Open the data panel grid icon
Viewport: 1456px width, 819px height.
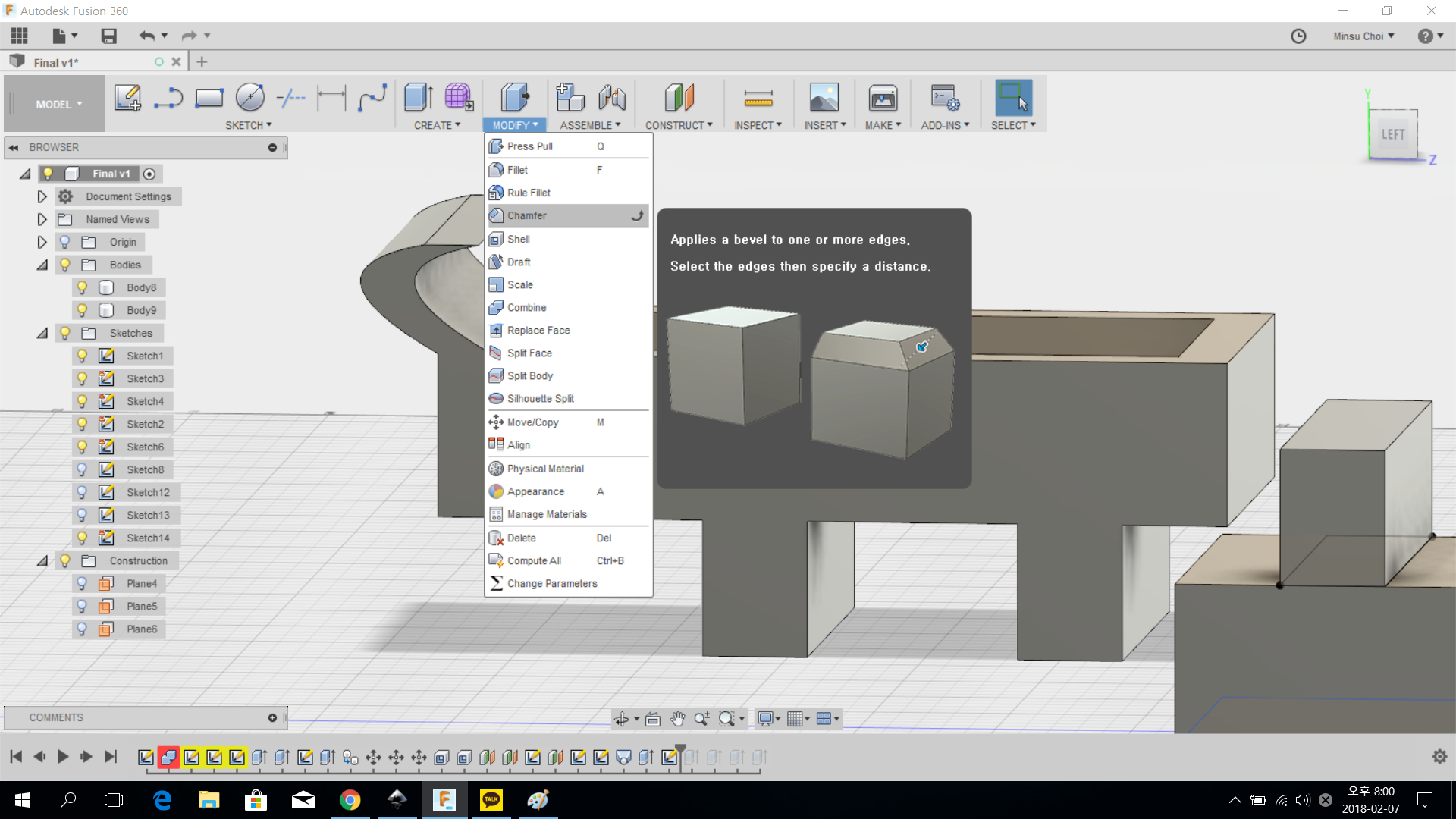pyautogui.click(x=20, y=36)
